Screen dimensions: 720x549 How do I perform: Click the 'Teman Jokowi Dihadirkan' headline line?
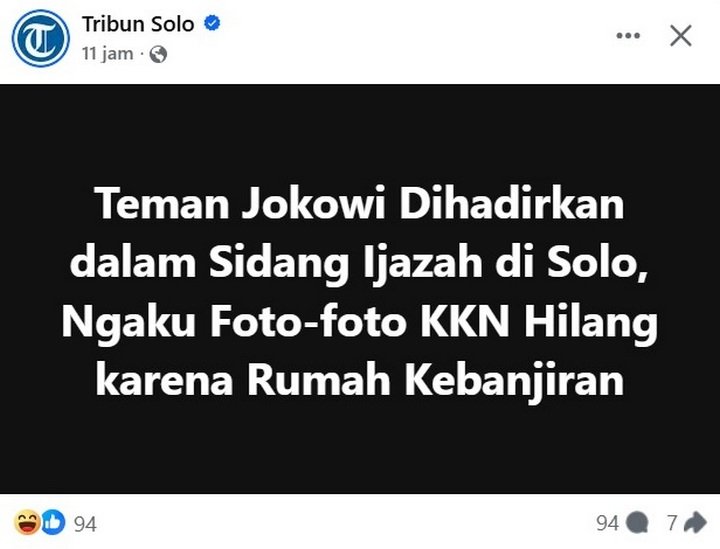360,203
